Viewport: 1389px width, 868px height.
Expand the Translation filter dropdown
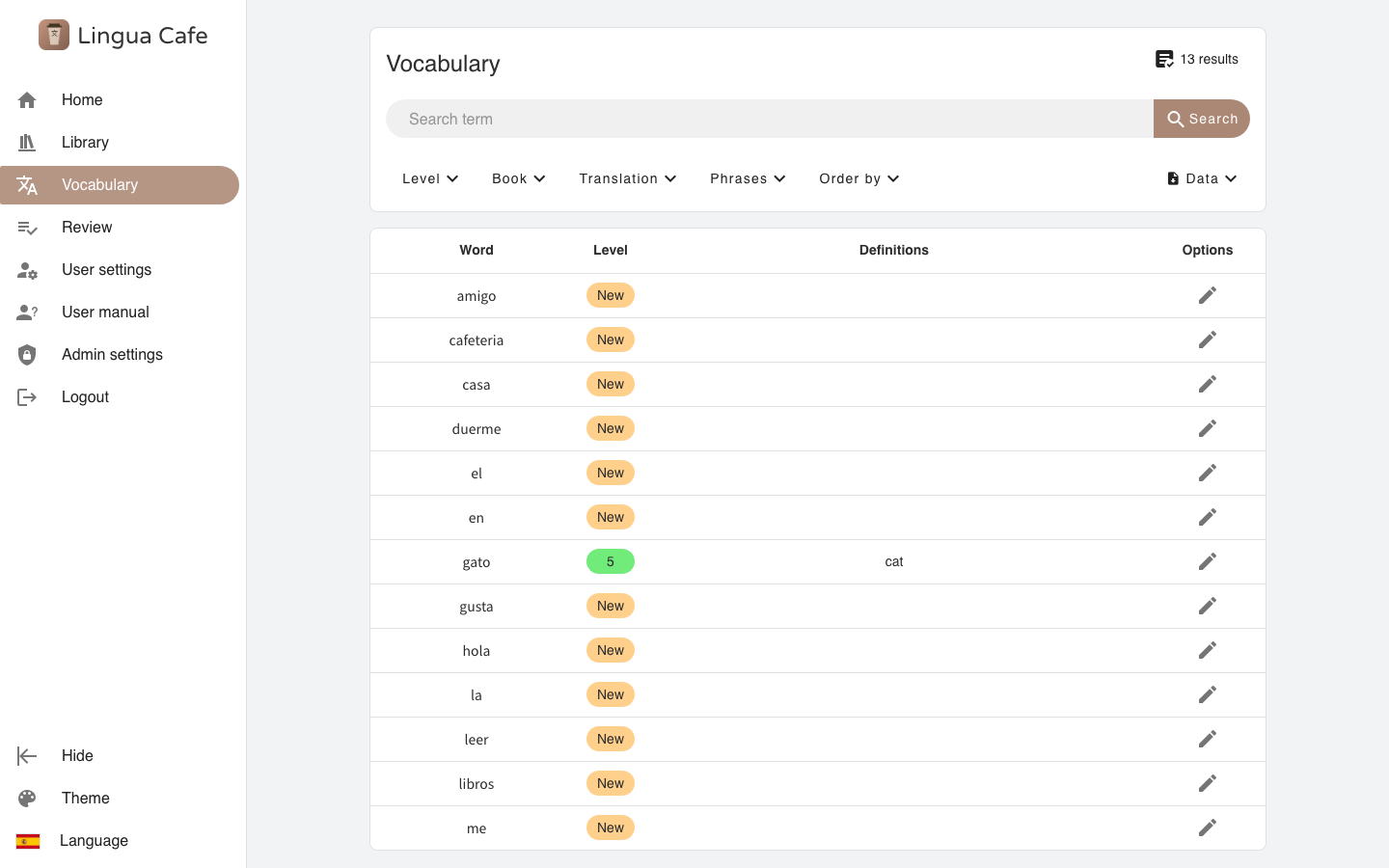pos(628,178)
